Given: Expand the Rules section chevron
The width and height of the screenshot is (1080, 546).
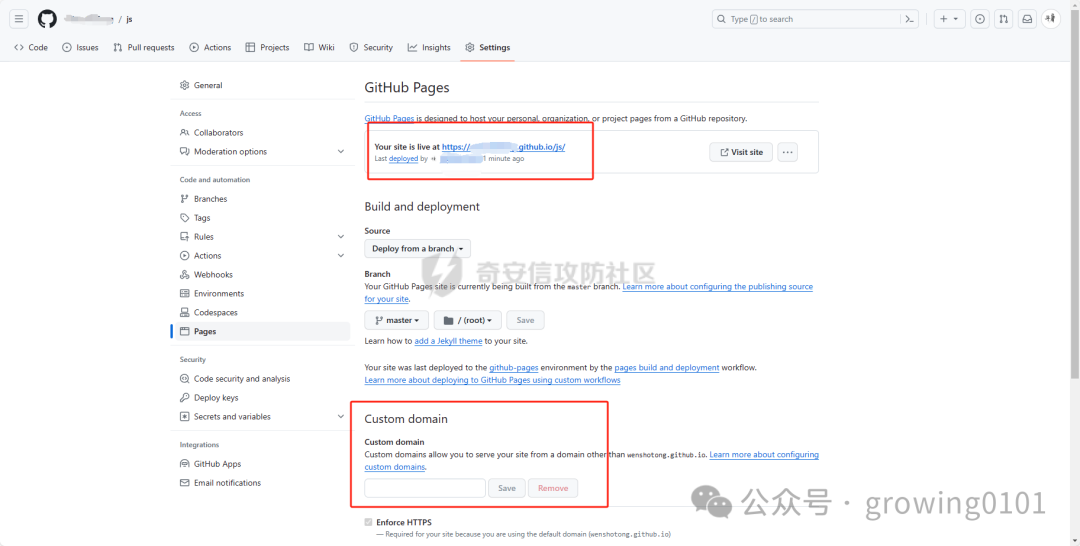Looking at the screenshot, I should point(341,237).
